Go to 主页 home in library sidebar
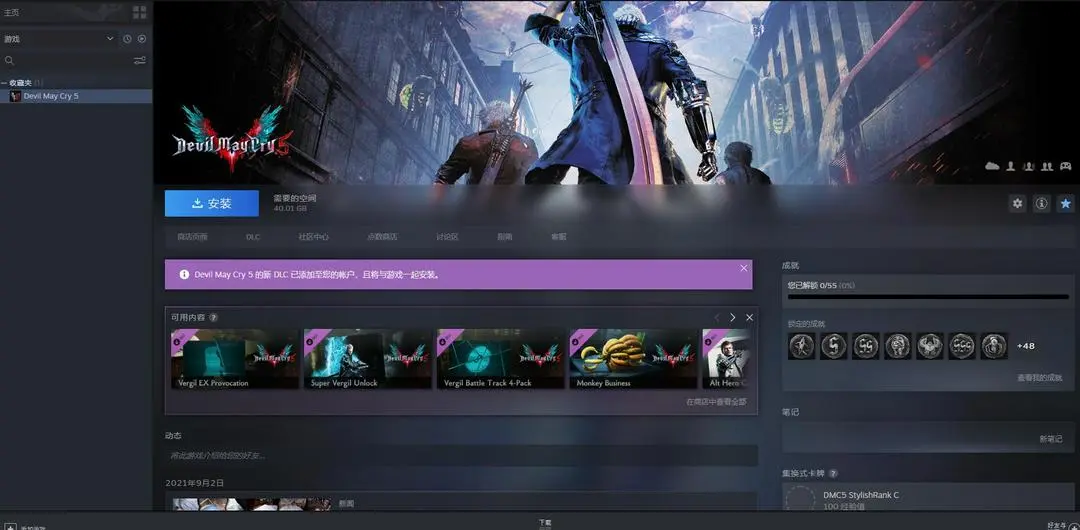The image size is (1080, 530). click(x=12, y=12)
